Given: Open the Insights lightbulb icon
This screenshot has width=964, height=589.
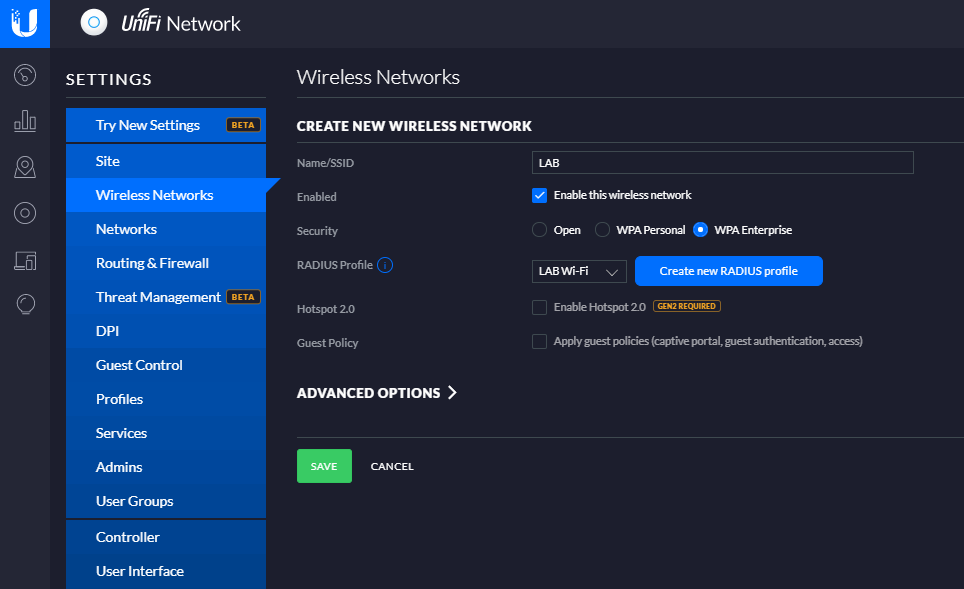Looking at the screenshot, I should click(25, 304).
